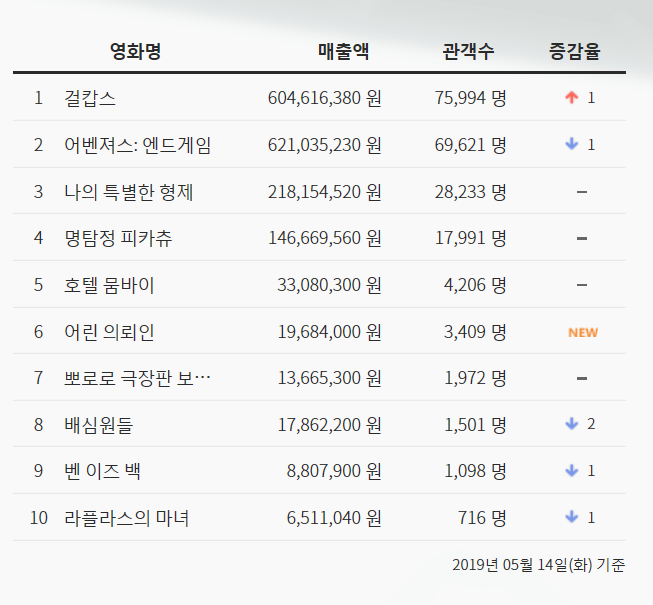Screen dimensions: 653x605
Task: Click the date text 2019년 05월 14일(화) 기준
Action: pos(539,566)
